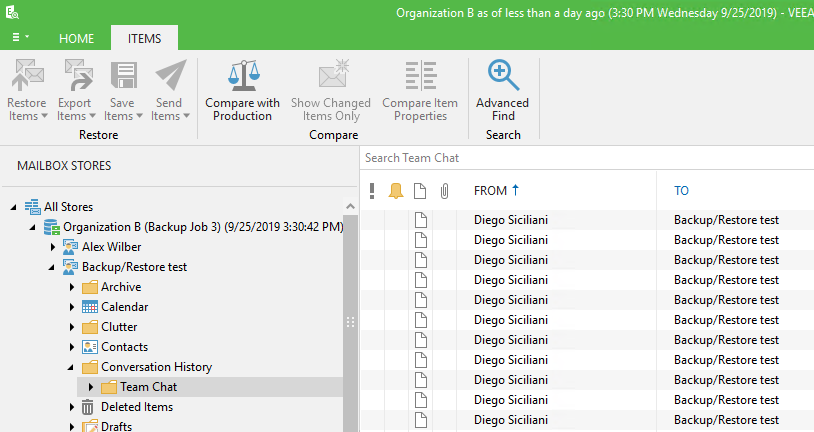Sort by attachment paperclip column icon

444,191
